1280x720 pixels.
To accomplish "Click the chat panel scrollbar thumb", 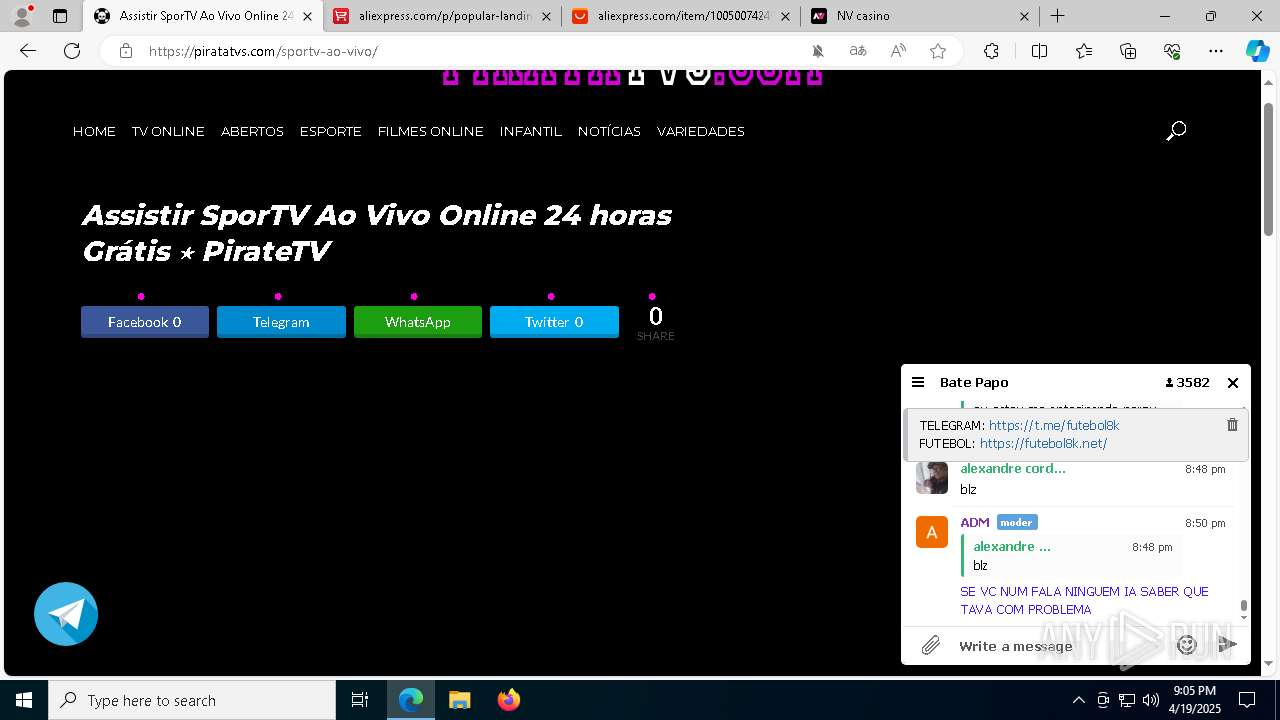I will point(1244,605).
